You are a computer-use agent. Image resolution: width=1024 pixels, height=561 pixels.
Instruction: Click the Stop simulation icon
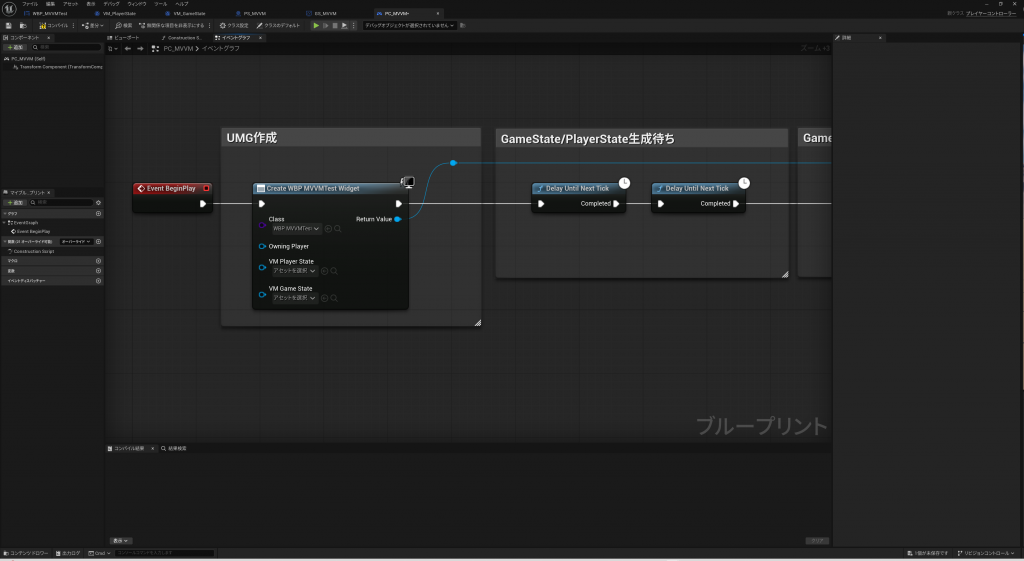[335, 25]
